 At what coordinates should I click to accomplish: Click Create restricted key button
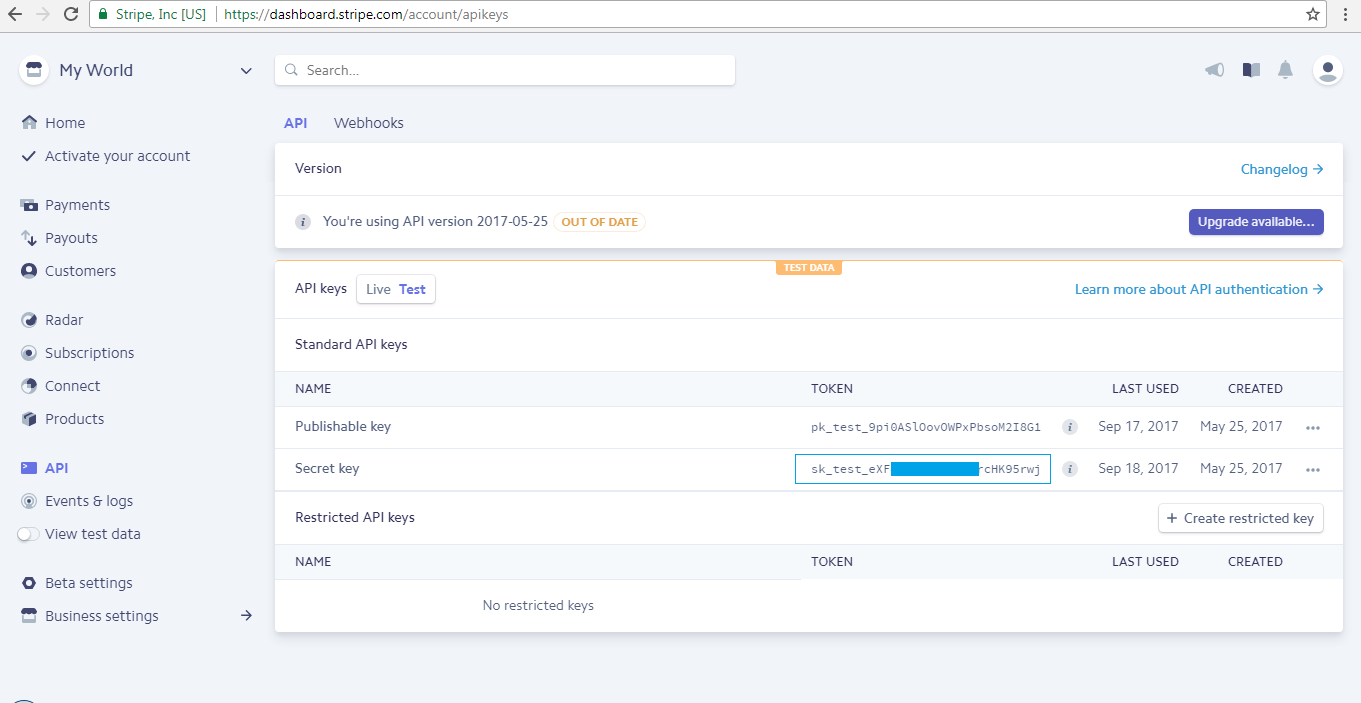pyautogui.click(x=1241, y=518)
